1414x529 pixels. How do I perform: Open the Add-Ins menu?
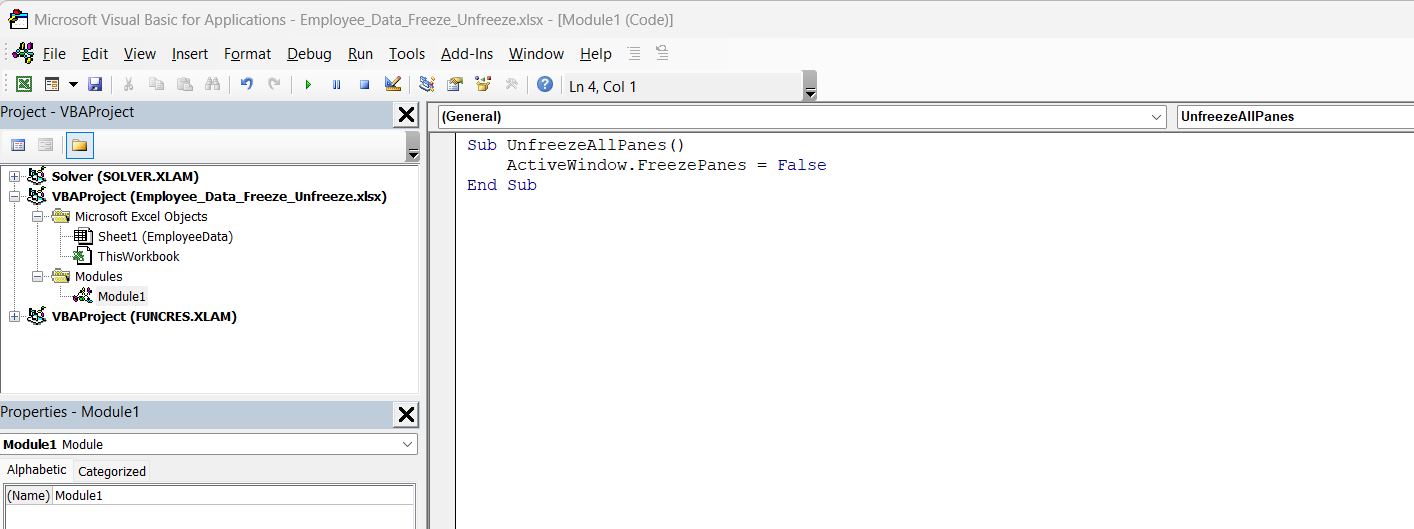pyautogui.click(x=467, y=54)
